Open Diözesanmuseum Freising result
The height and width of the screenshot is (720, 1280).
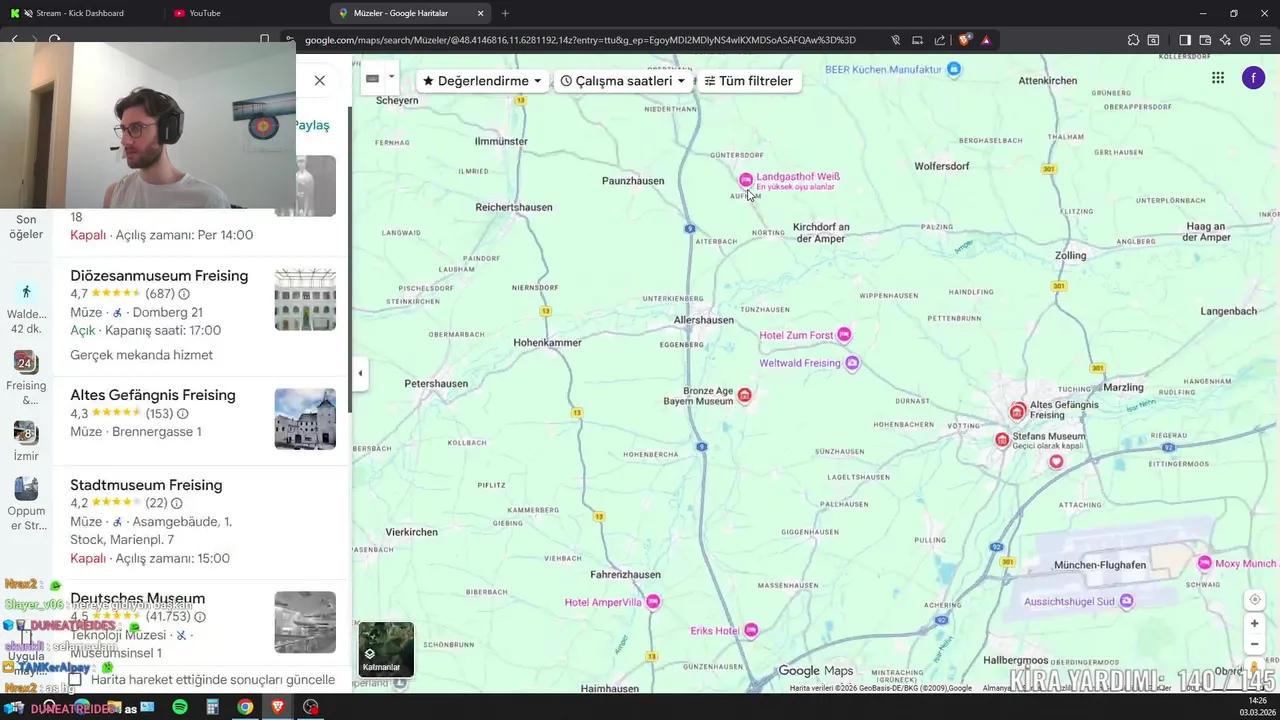[159, 276]
